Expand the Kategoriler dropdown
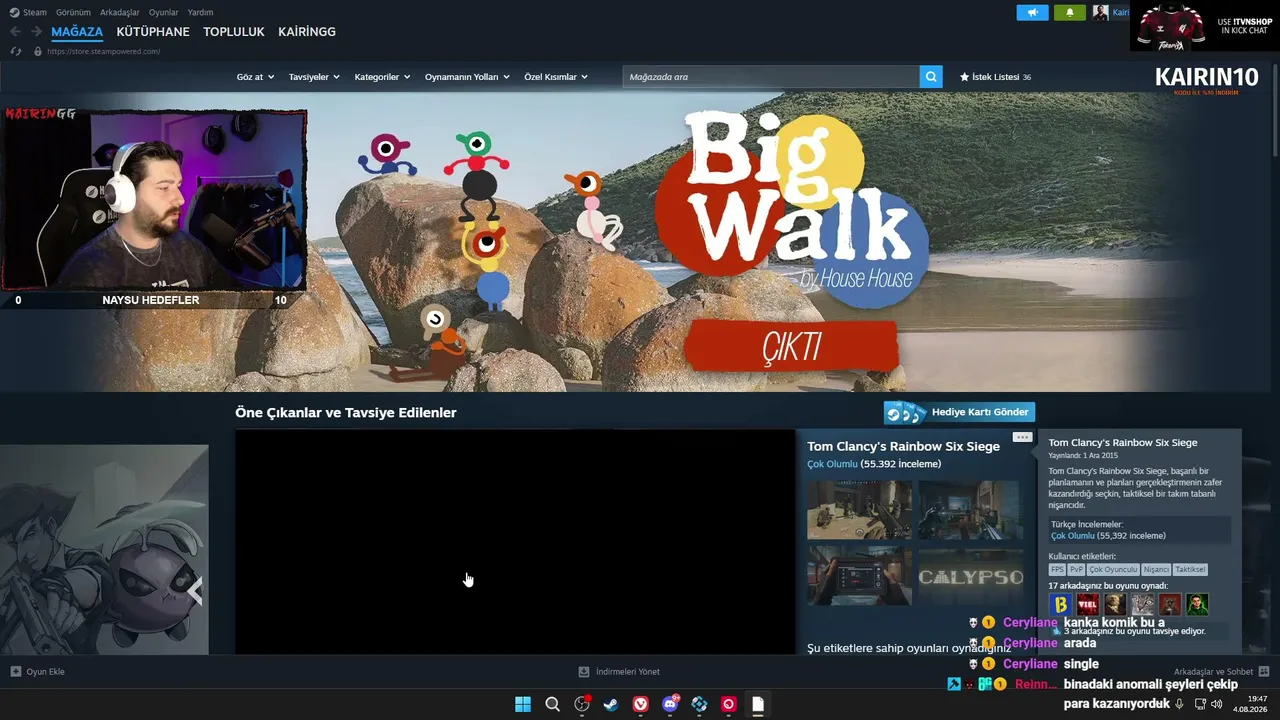Screen dimensions: 1280x720 click(x=382, y=77)
